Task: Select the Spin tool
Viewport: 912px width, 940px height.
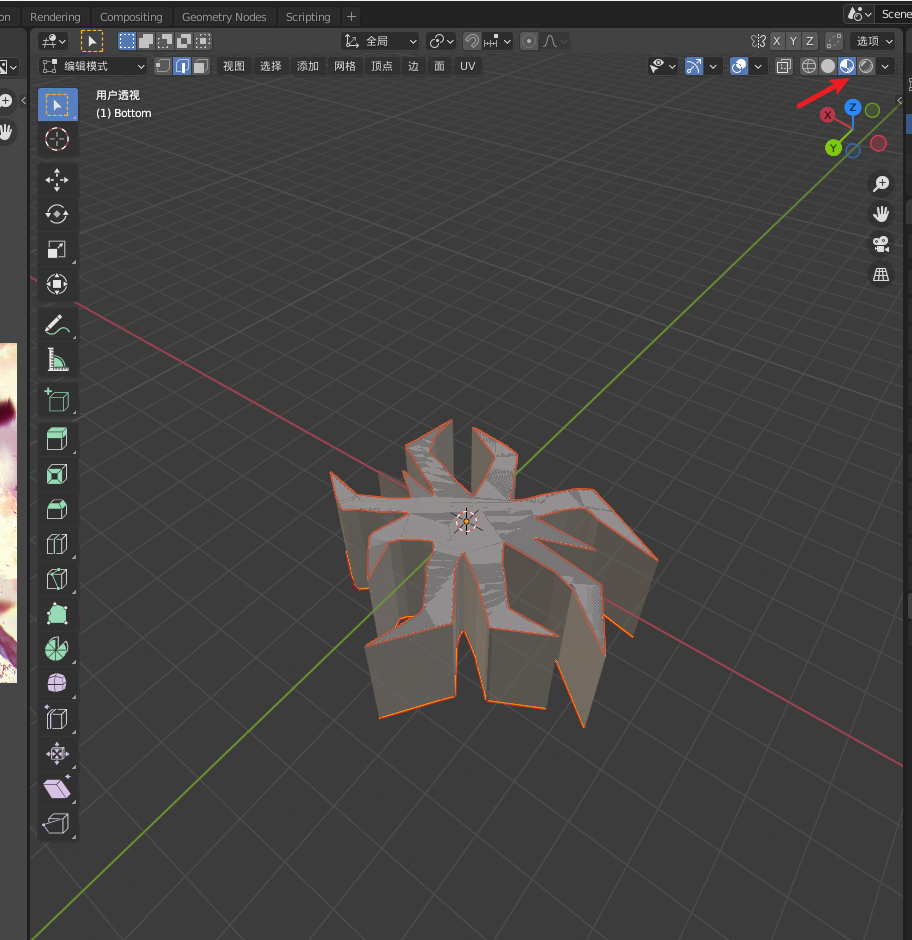Action: coord(58,649)
